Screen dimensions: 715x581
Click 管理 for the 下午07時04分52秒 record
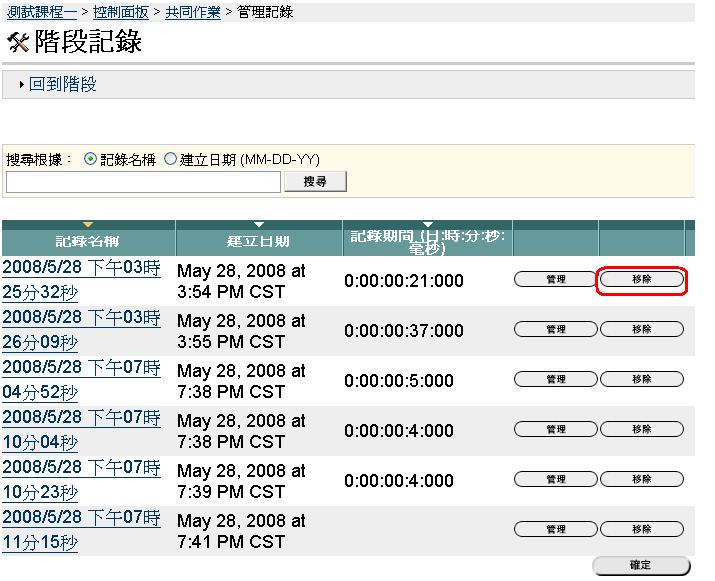point(556,379)
